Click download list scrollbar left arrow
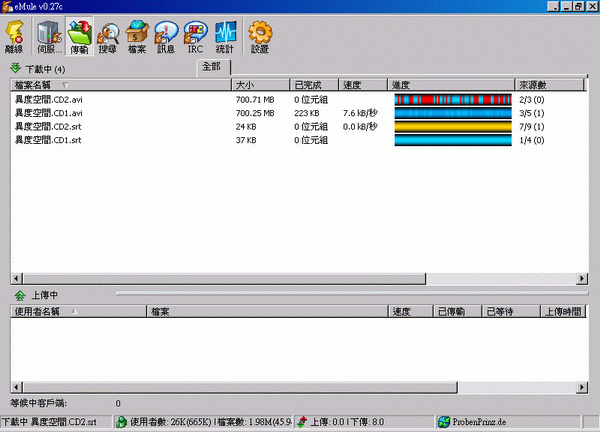 (x=16, y=279)
